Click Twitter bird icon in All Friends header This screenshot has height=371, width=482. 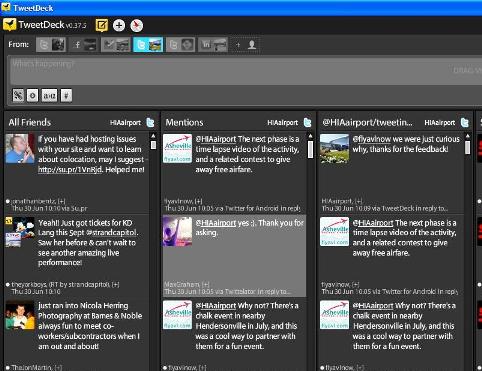151,123
